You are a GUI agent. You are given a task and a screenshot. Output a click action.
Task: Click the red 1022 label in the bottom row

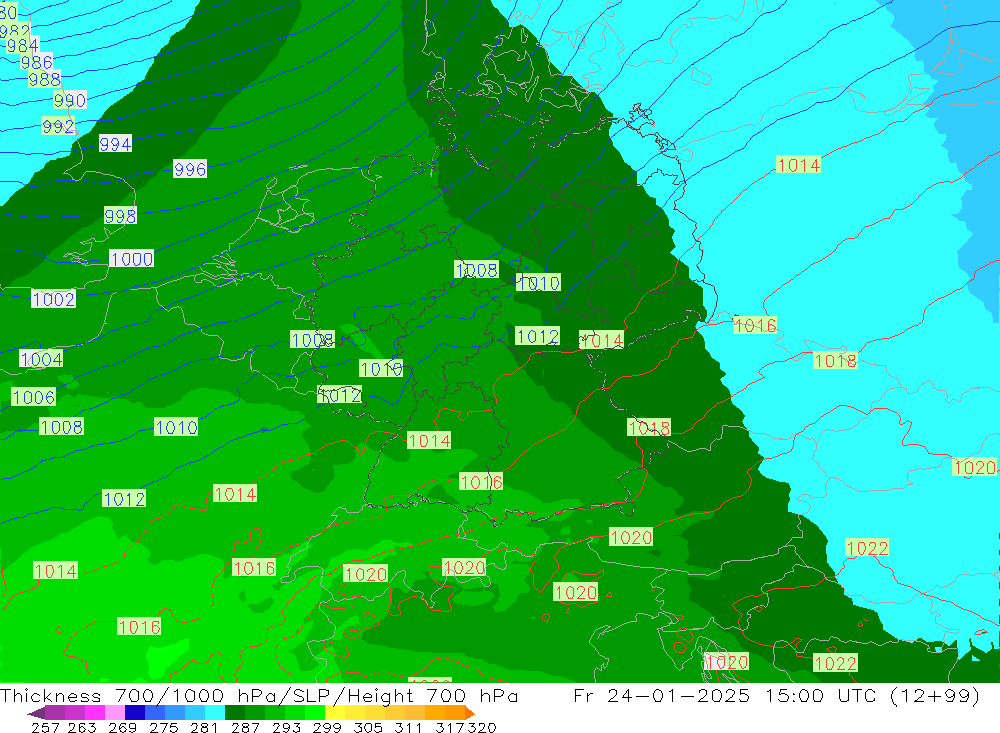tap(835, 663)
